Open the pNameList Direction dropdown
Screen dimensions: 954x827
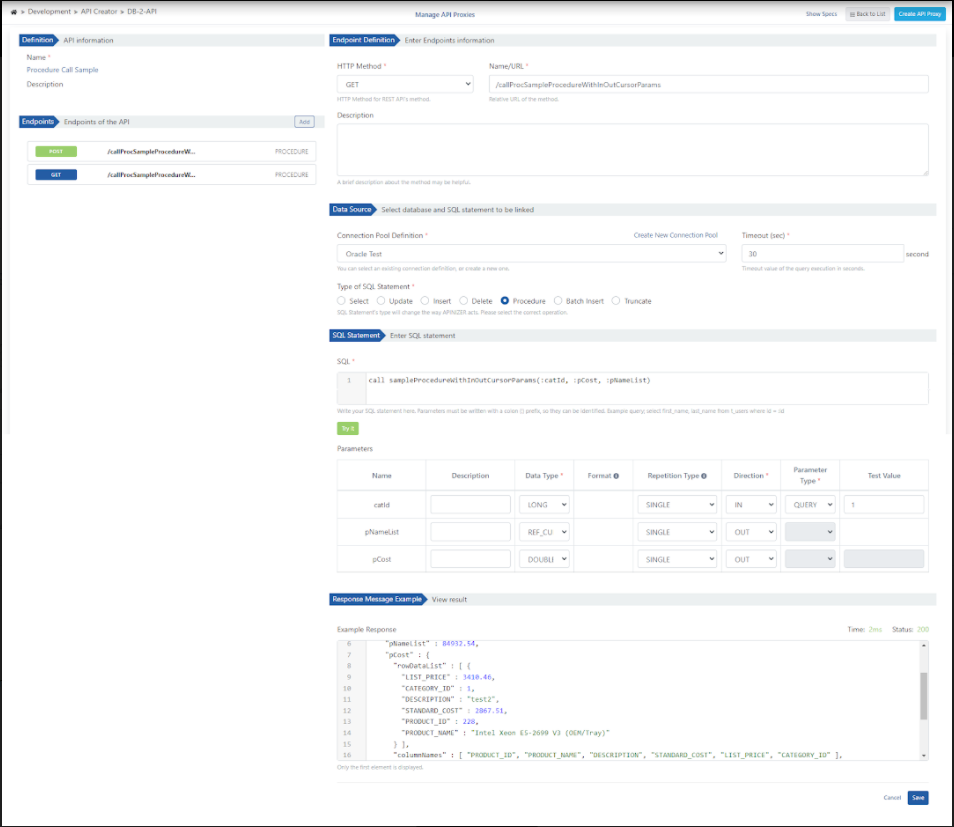click(x=751, y=532)
